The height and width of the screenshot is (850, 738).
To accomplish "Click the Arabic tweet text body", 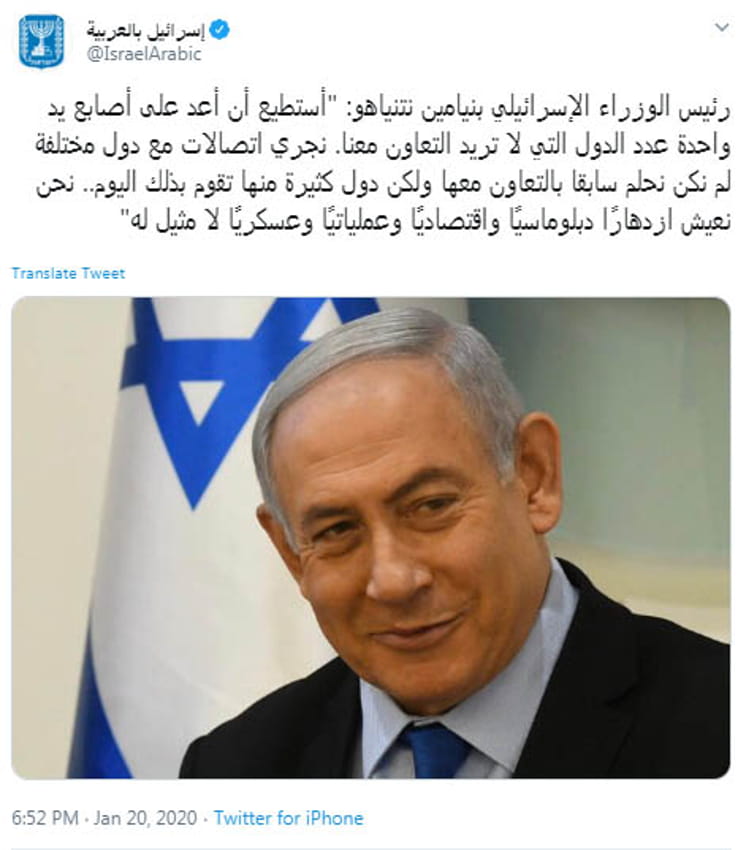I will (x=383, y=164).
